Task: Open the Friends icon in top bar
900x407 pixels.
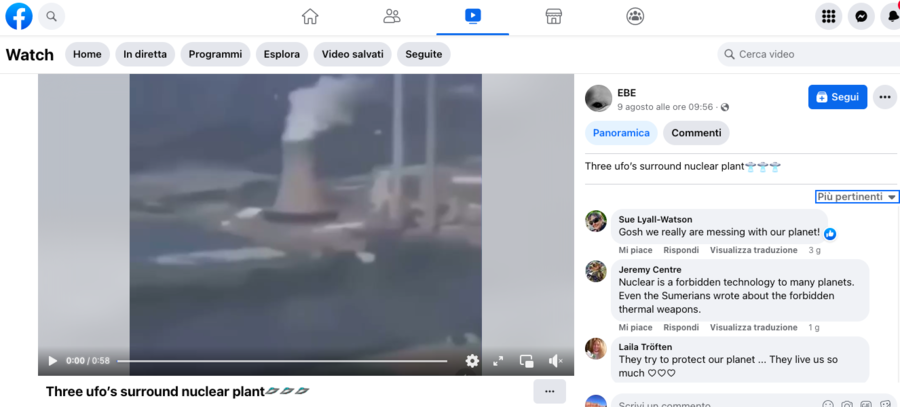Action: pyautogui.click(x=391, y=16)
